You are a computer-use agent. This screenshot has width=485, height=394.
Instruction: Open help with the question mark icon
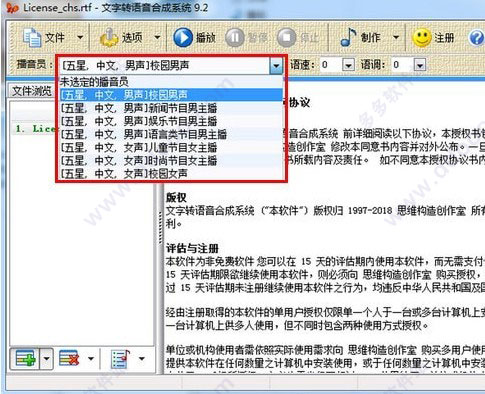tap(477, 38)
